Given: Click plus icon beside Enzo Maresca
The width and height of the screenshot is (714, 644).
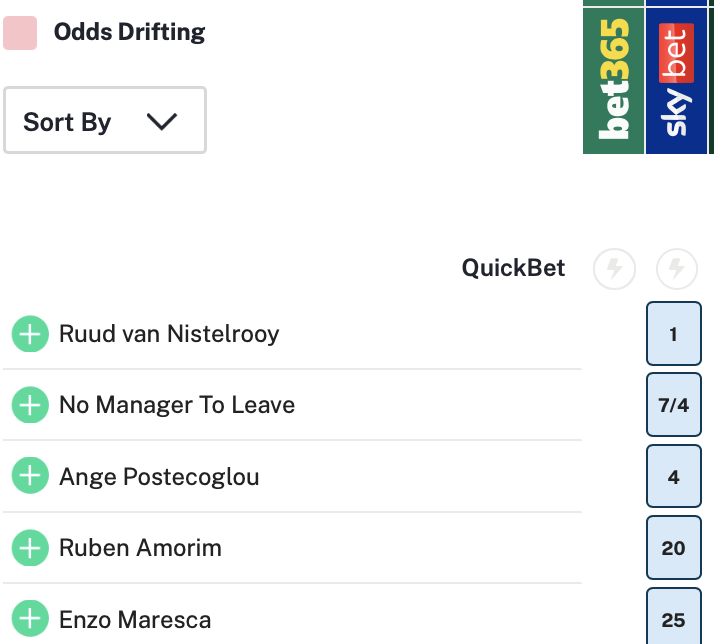Looking at the screenshot, I should pos(30,619).
